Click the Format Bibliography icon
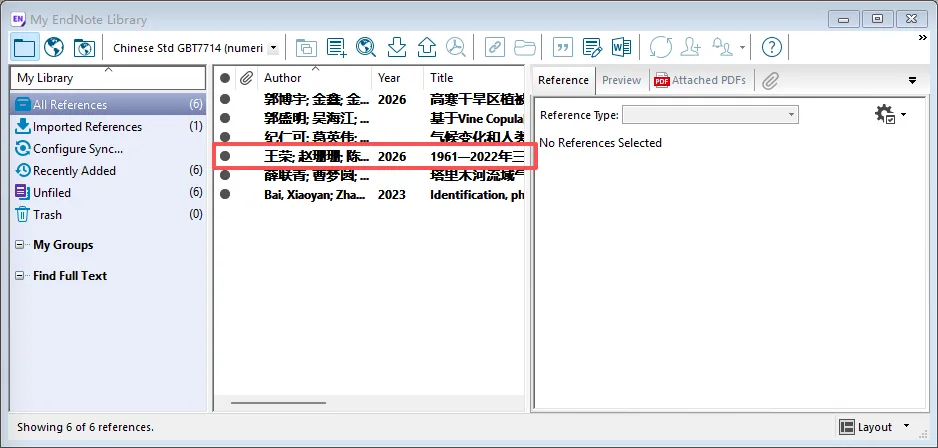The height and width of the screenshot is (448, 938). [x=592, y=47]
